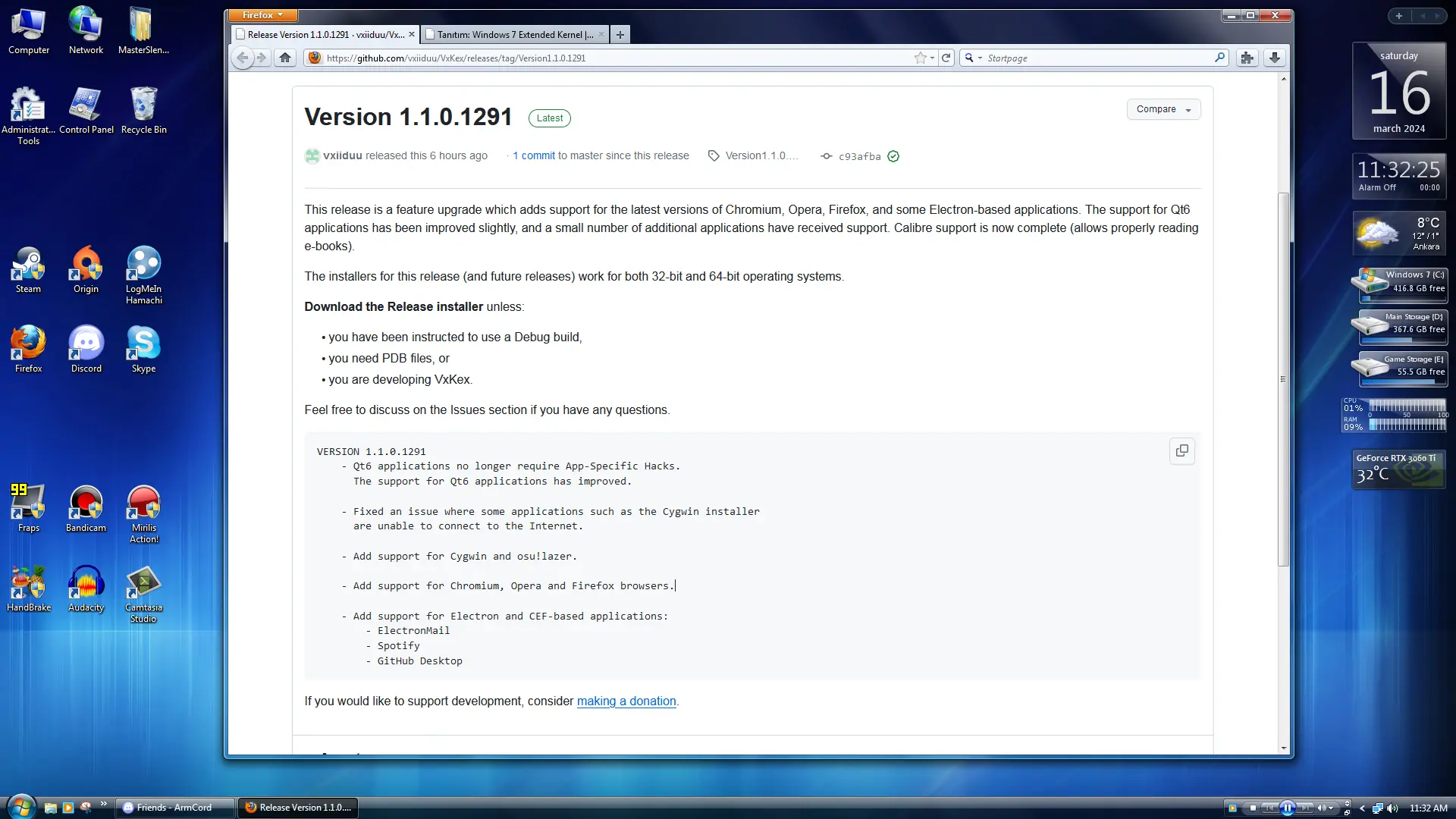The image size is (1456, 819).
Task: Open the vxiiduu author profile link
Action: pos(342,155)
